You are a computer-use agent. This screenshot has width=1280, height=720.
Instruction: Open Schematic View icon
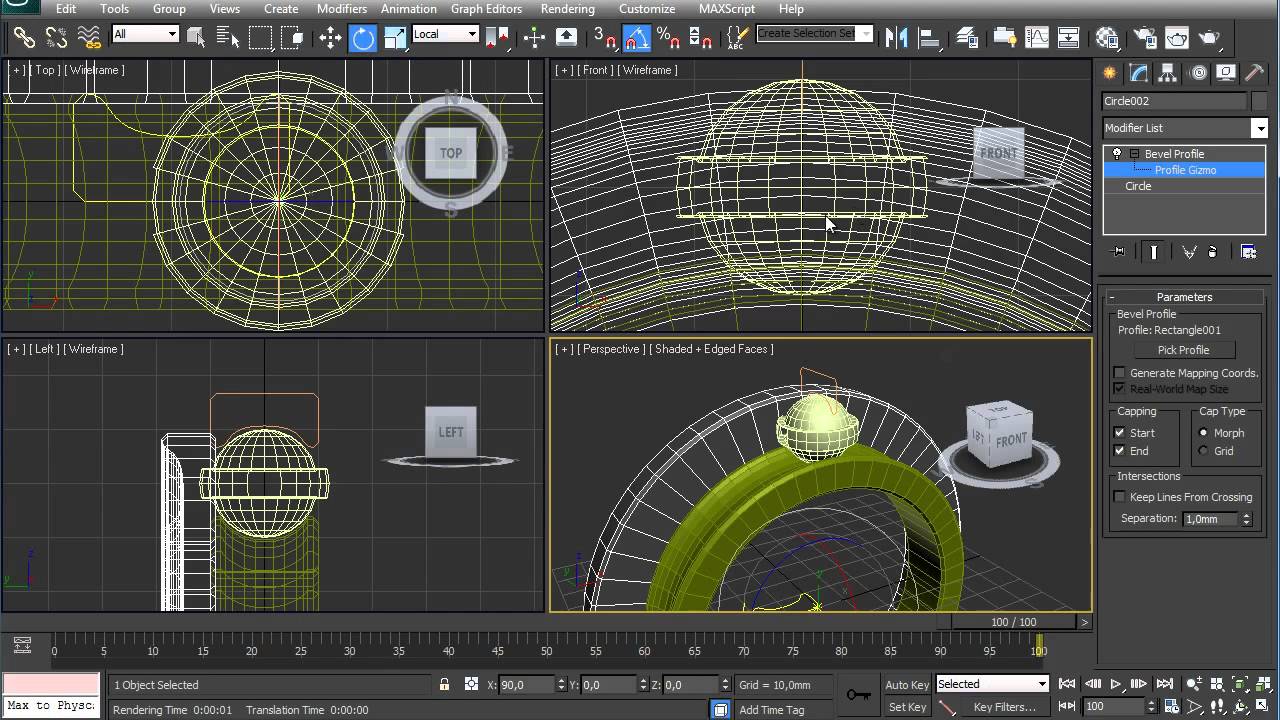tap(1069, 38)
